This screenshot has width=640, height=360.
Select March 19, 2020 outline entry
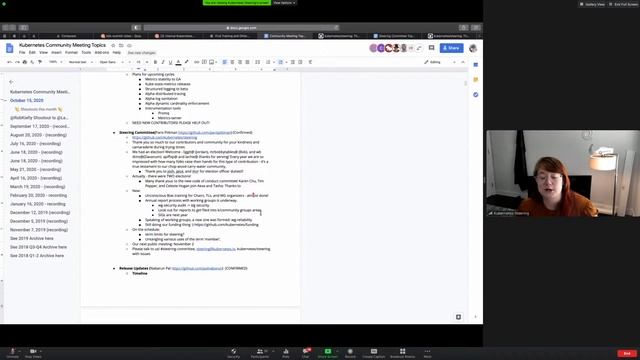click(38, 187)
